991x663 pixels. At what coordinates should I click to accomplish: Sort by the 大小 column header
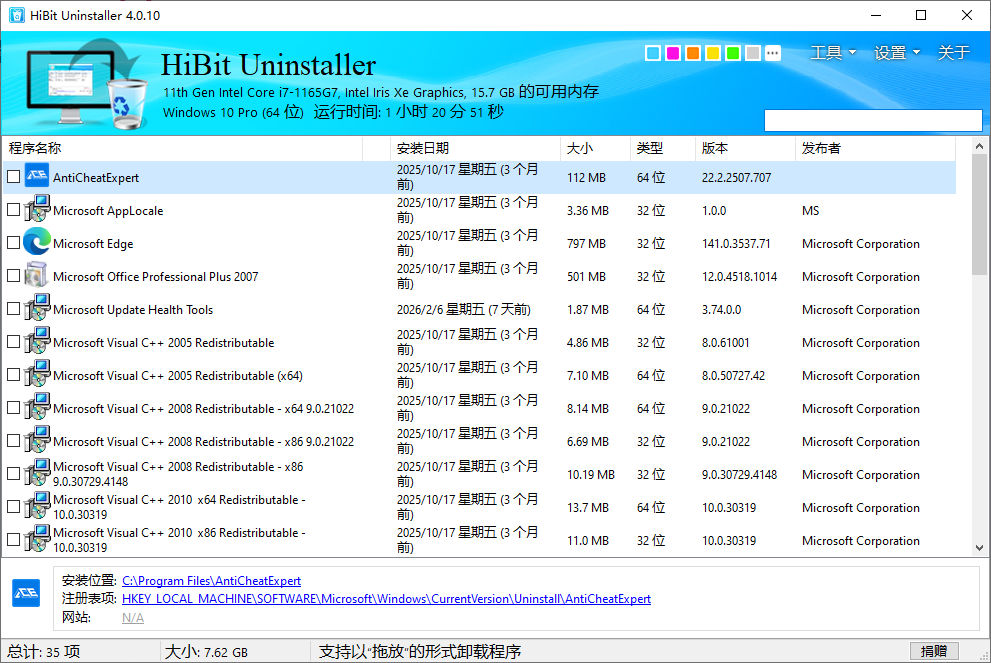coord(580,148)
